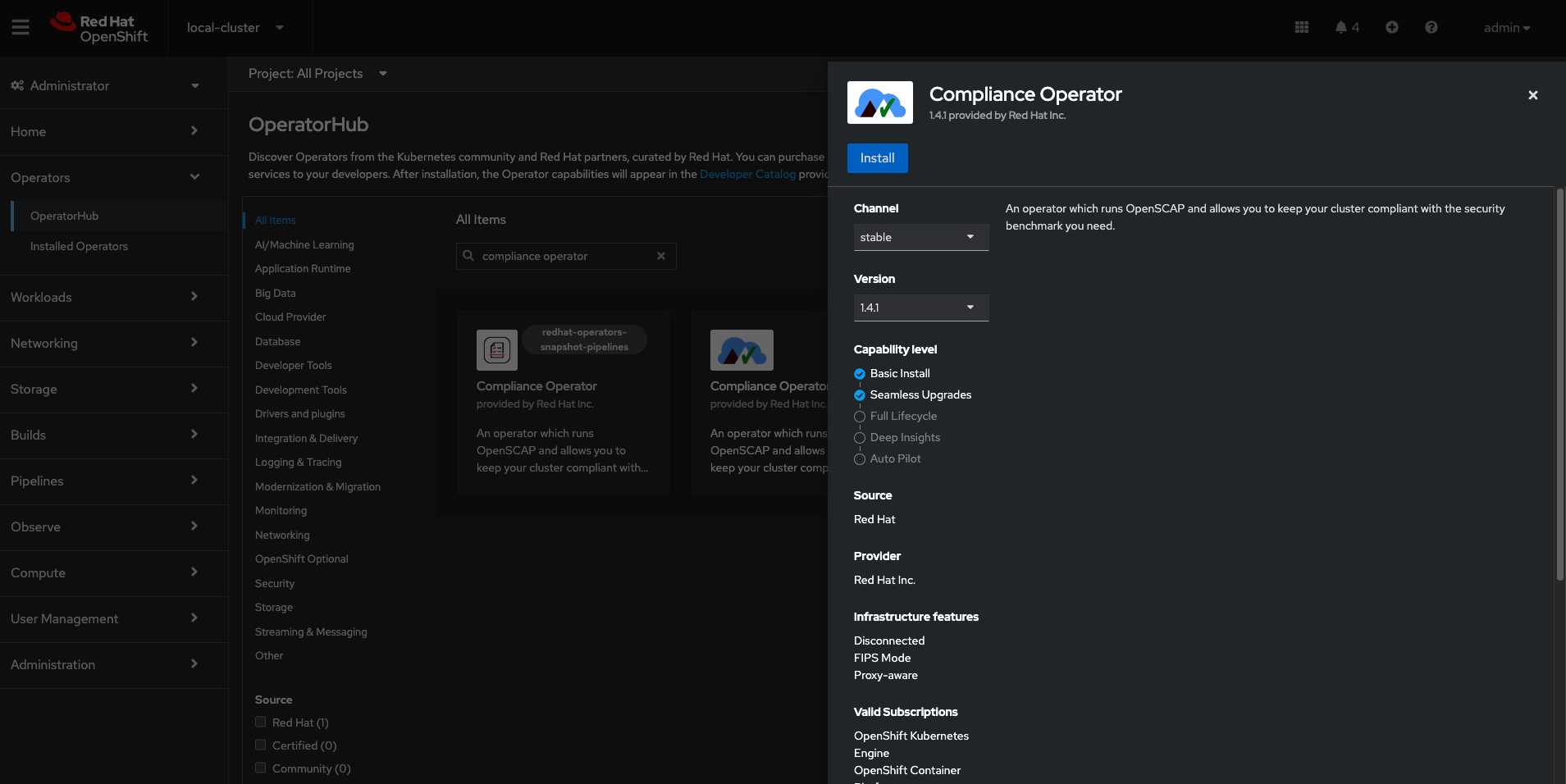1566x784 pixels.
Task: Click the details panel vertical scrollbar
Action: pyautogui.click(x=1559, y=385)
